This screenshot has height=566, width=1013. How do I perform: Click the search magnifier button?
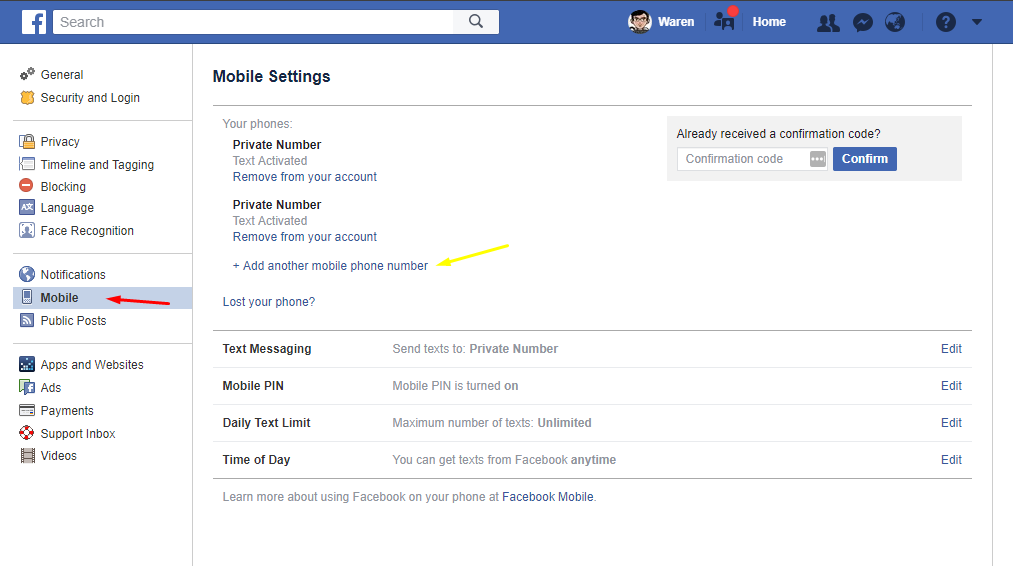(x=476, y=22)
